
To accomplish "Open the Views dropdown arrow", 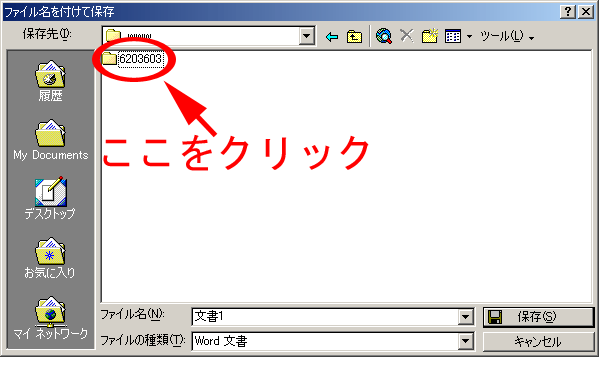I will [469, 37].
